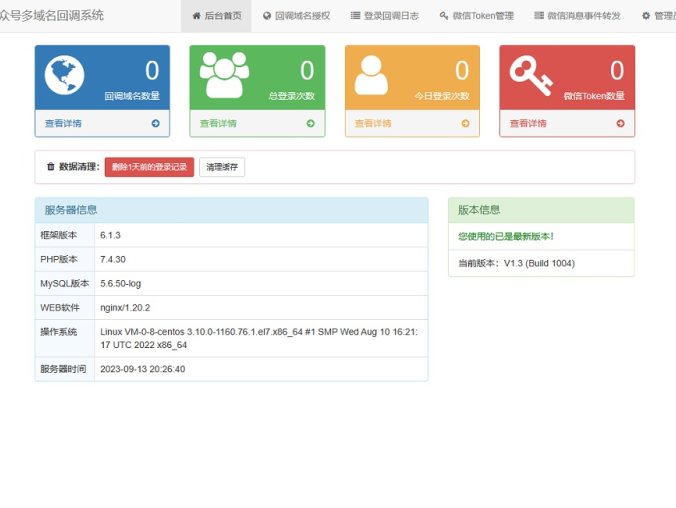
Task: Click the 操作系统 Linux version text
Action: click(x=259, y=339)
